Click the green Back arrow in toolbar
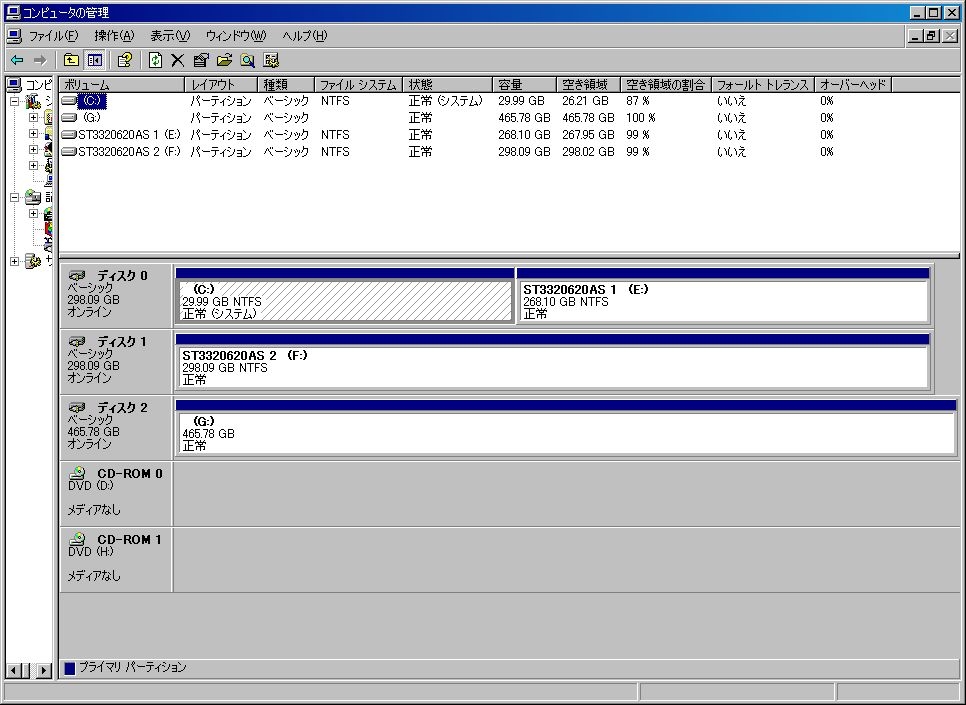This screenshot has height=705, width=966. 17,60
